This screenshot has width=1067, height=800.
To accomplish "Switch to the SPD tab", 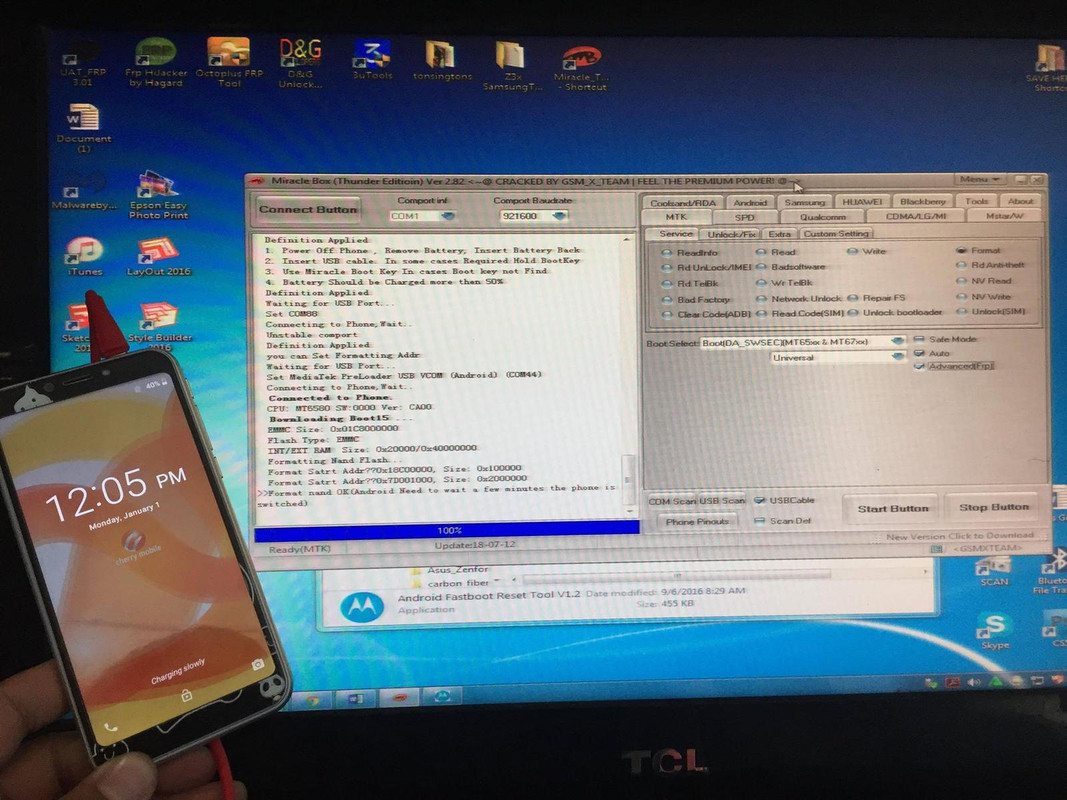I will point(744,217).
